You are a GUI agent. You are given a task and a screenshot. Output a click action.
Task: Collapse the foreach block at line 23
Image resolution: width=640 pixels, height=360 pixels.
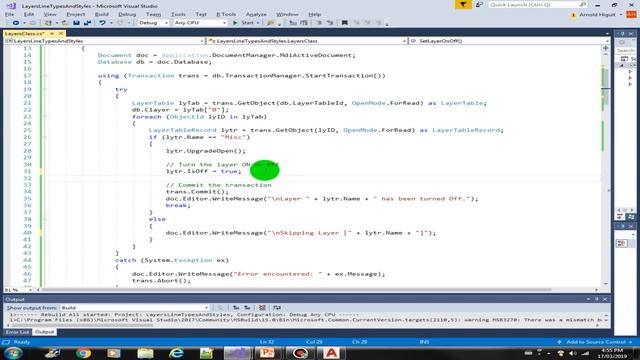[45, 117]
